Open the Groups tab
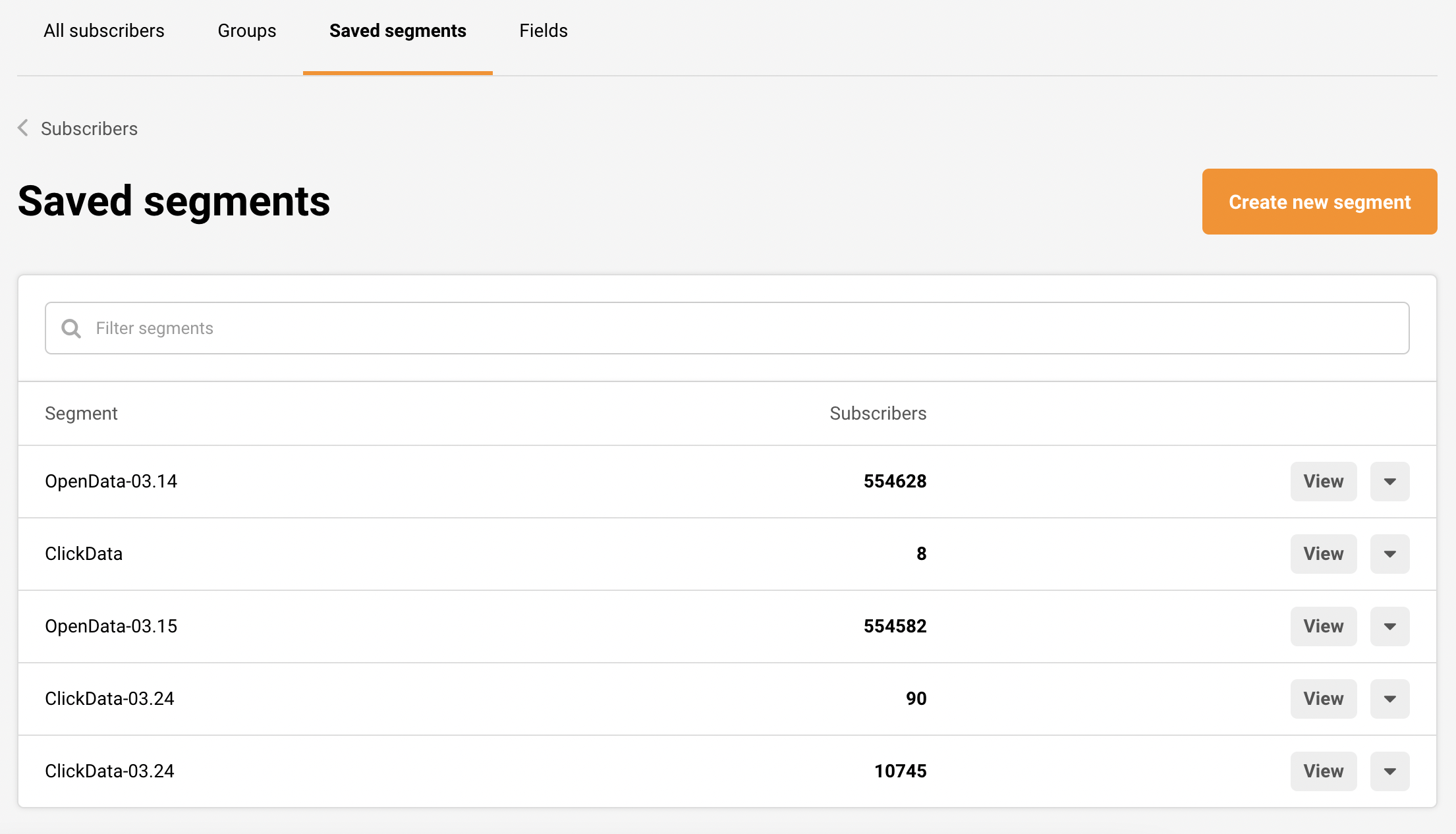The width and height of the screenshot is (1456, 834). point(246,31)
